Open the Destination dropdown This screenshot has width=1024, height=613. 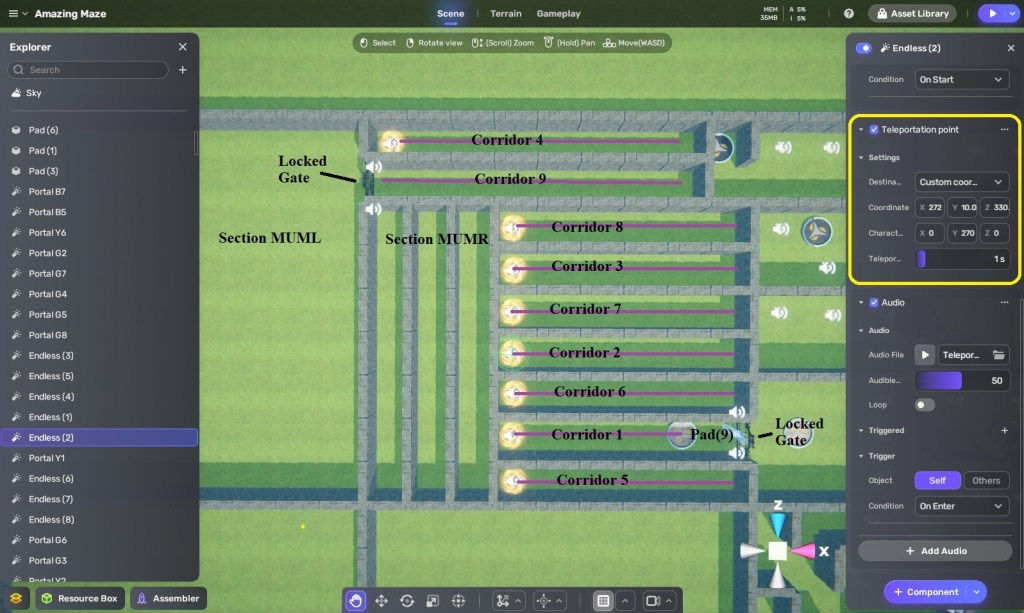click(961, 182)
